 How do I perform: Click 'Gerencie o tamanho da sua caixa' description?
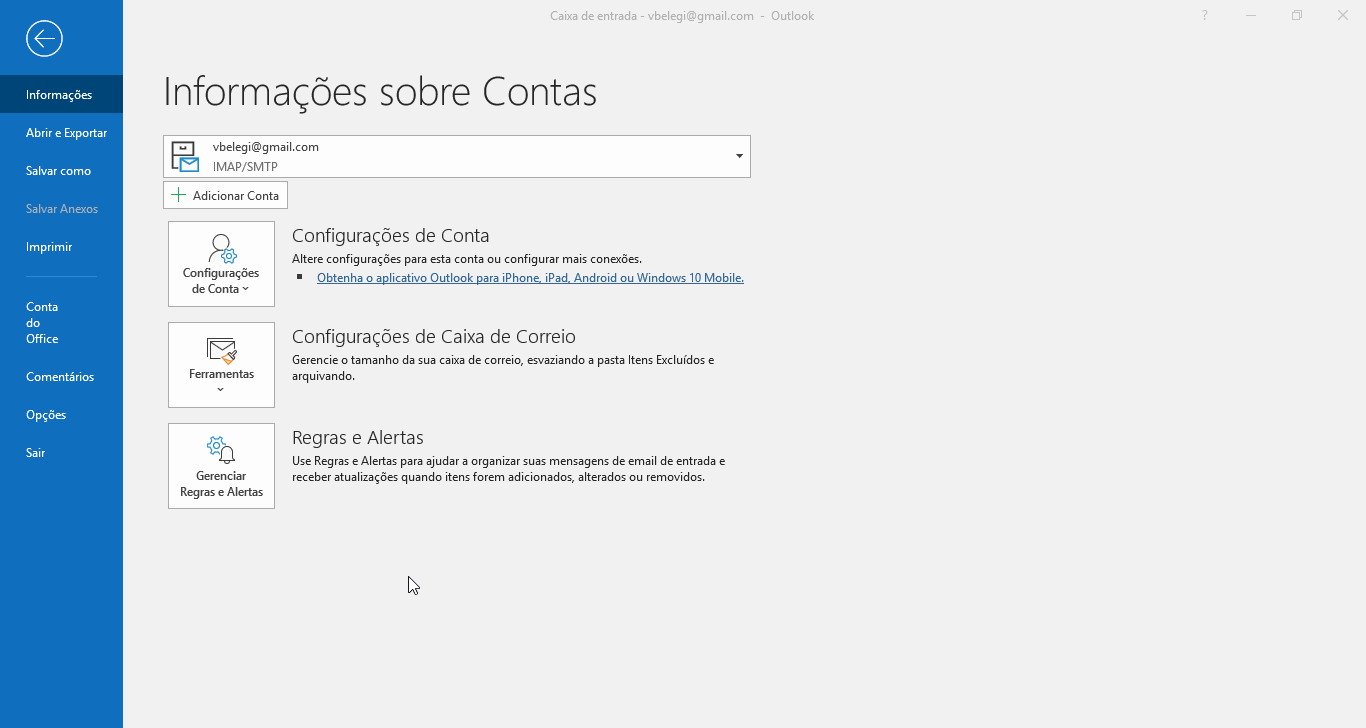pyautogui.click(x=503, y=368)
